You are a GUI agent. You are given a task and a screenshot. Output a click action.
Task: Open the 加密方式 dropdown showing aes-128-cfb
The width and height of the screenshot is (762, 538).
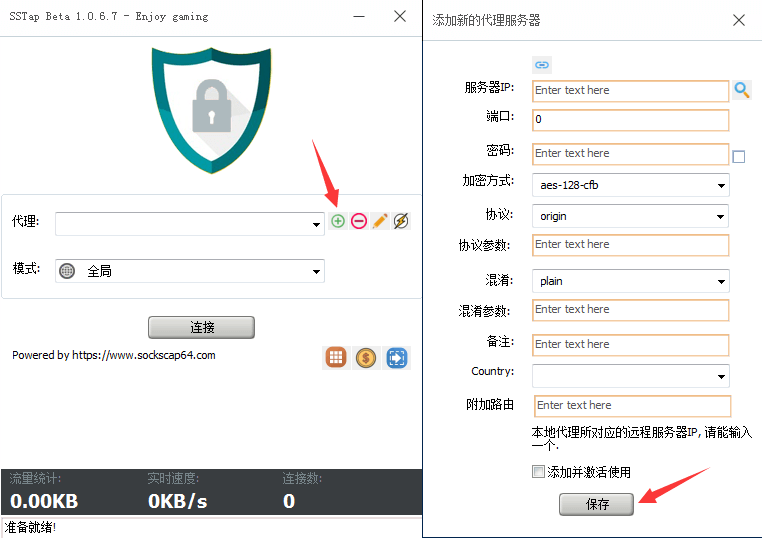coord(631,185)
